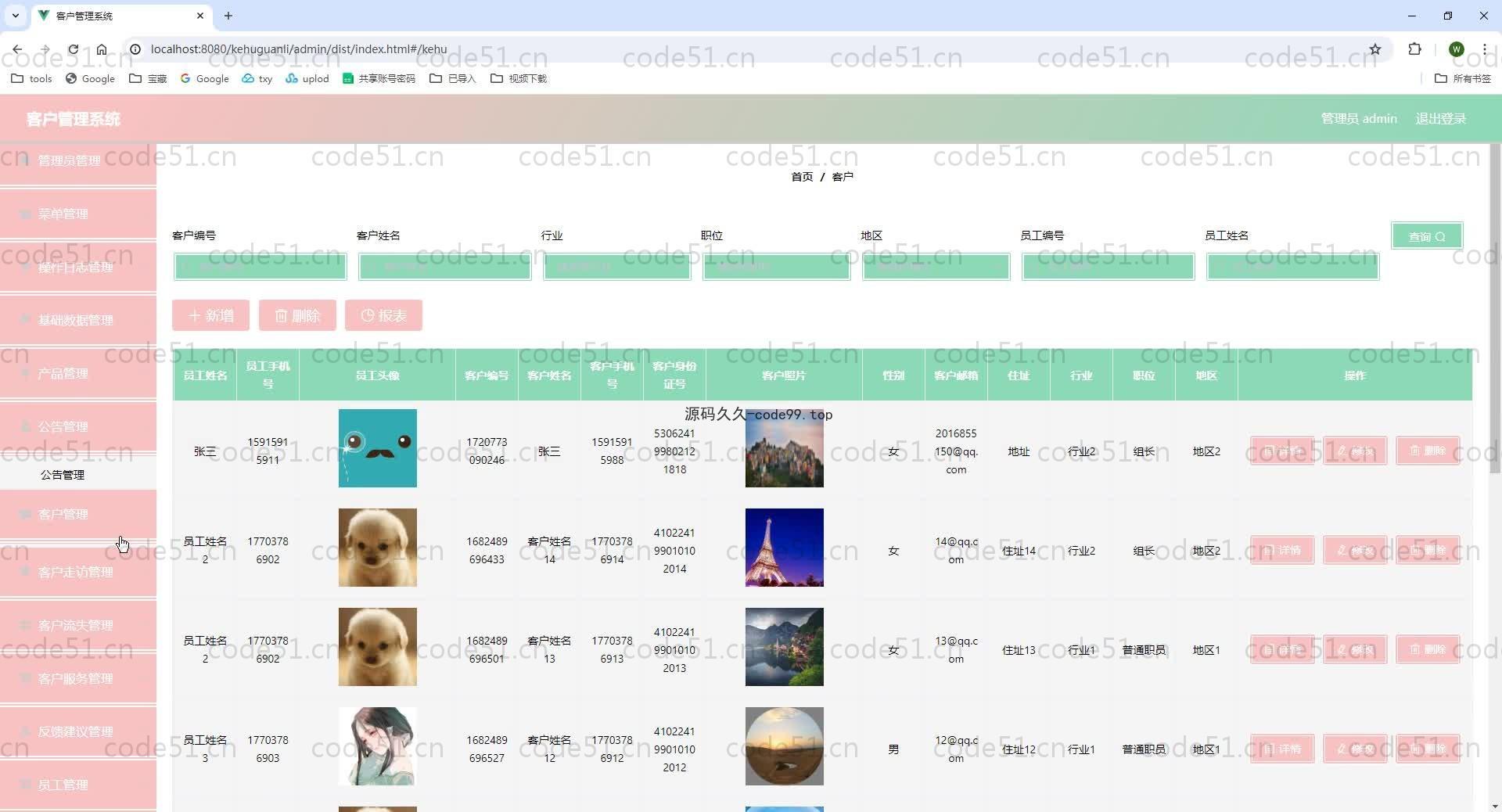Collapse the pink 公告管理 sidebar group

pos(78,426)
